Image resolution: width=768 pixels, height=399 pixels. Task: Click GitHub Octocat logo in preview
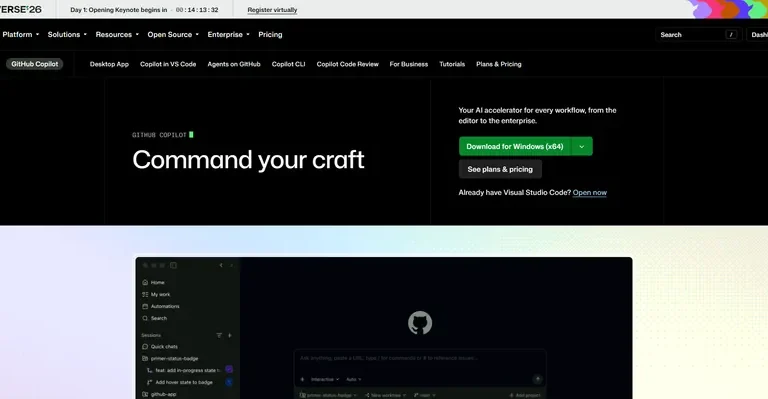tap(420, 323)
